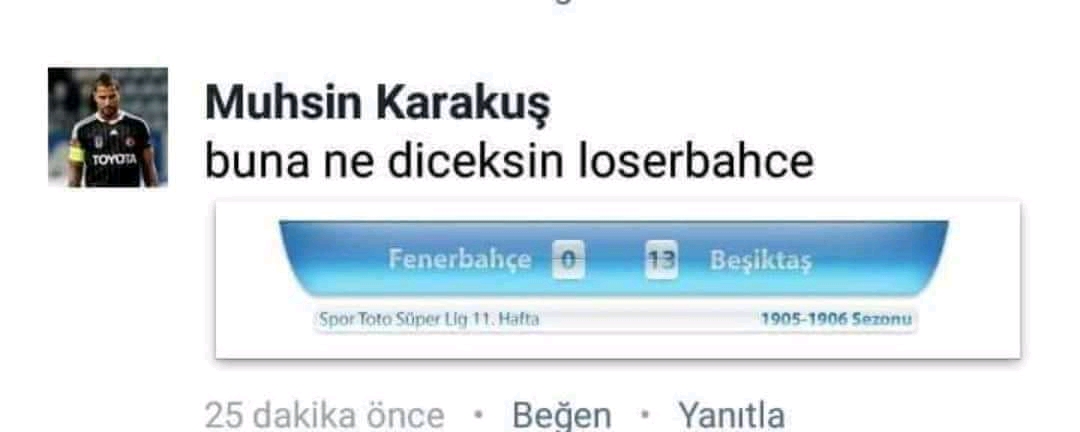Click the dot separator before Beğen
The image size is (1080, 432).
479,415
